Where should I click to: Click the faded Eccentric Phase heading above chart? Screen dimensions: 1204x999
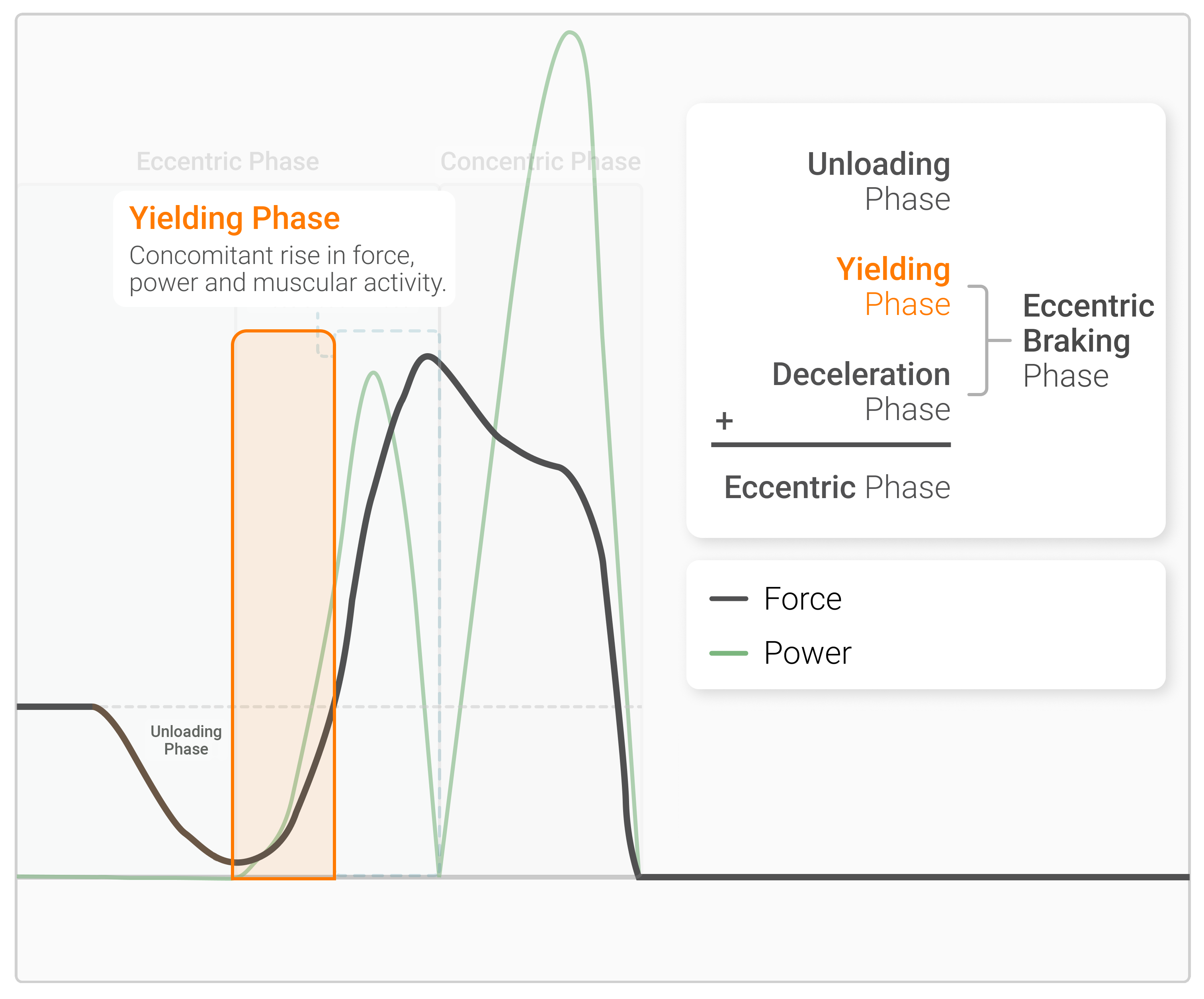[x=228, y=162]
